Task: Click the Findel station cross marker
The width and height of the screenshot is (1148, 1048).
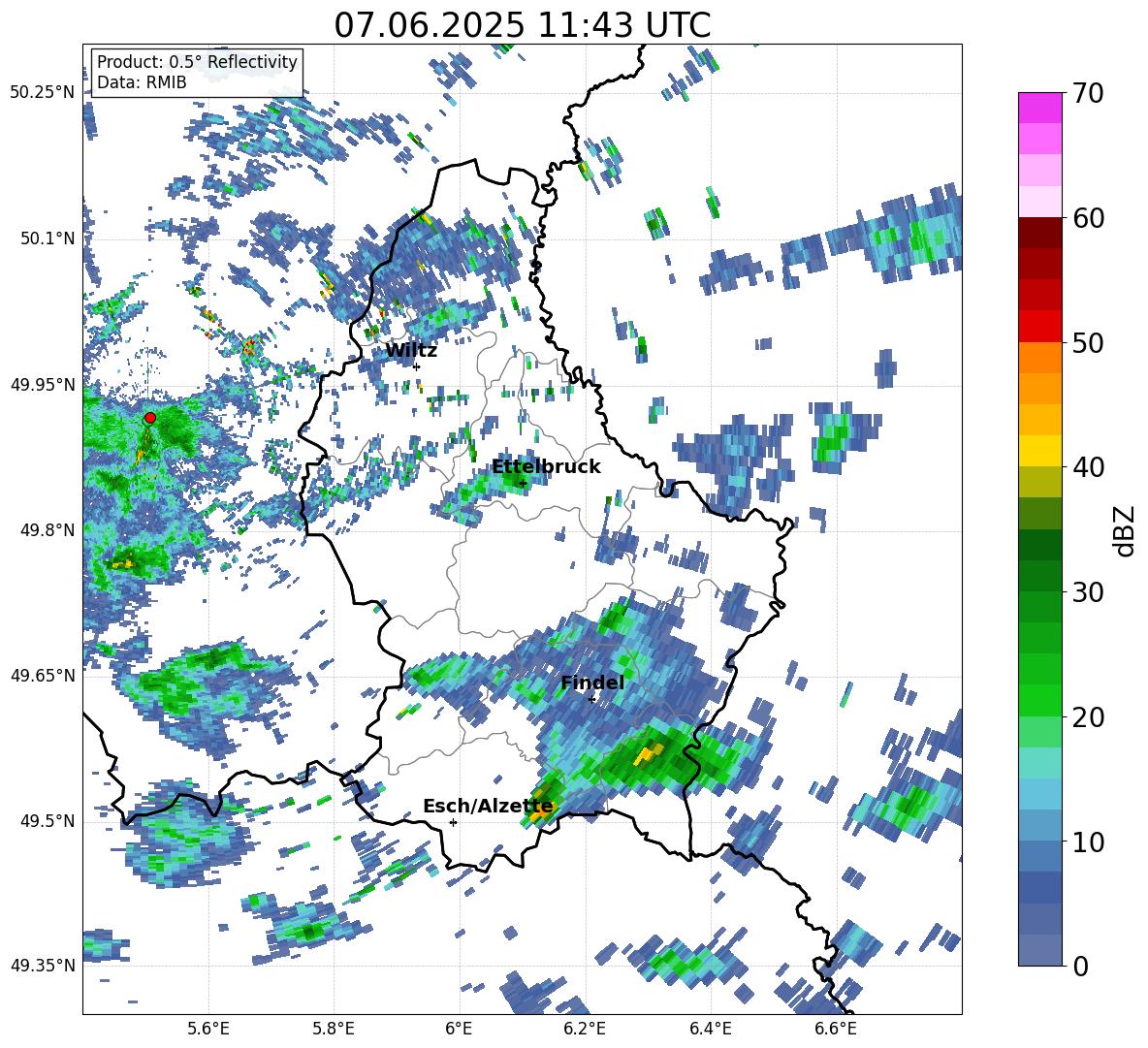Action: [591, 699]
